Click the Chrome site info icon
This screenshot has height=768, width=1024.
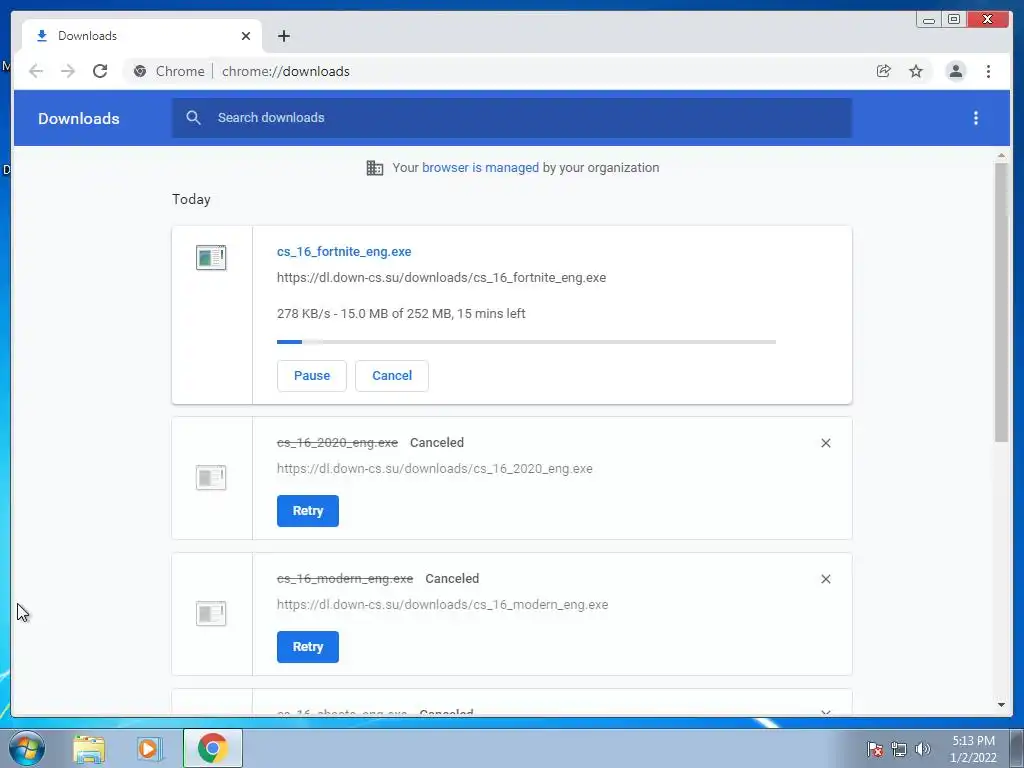140,71
